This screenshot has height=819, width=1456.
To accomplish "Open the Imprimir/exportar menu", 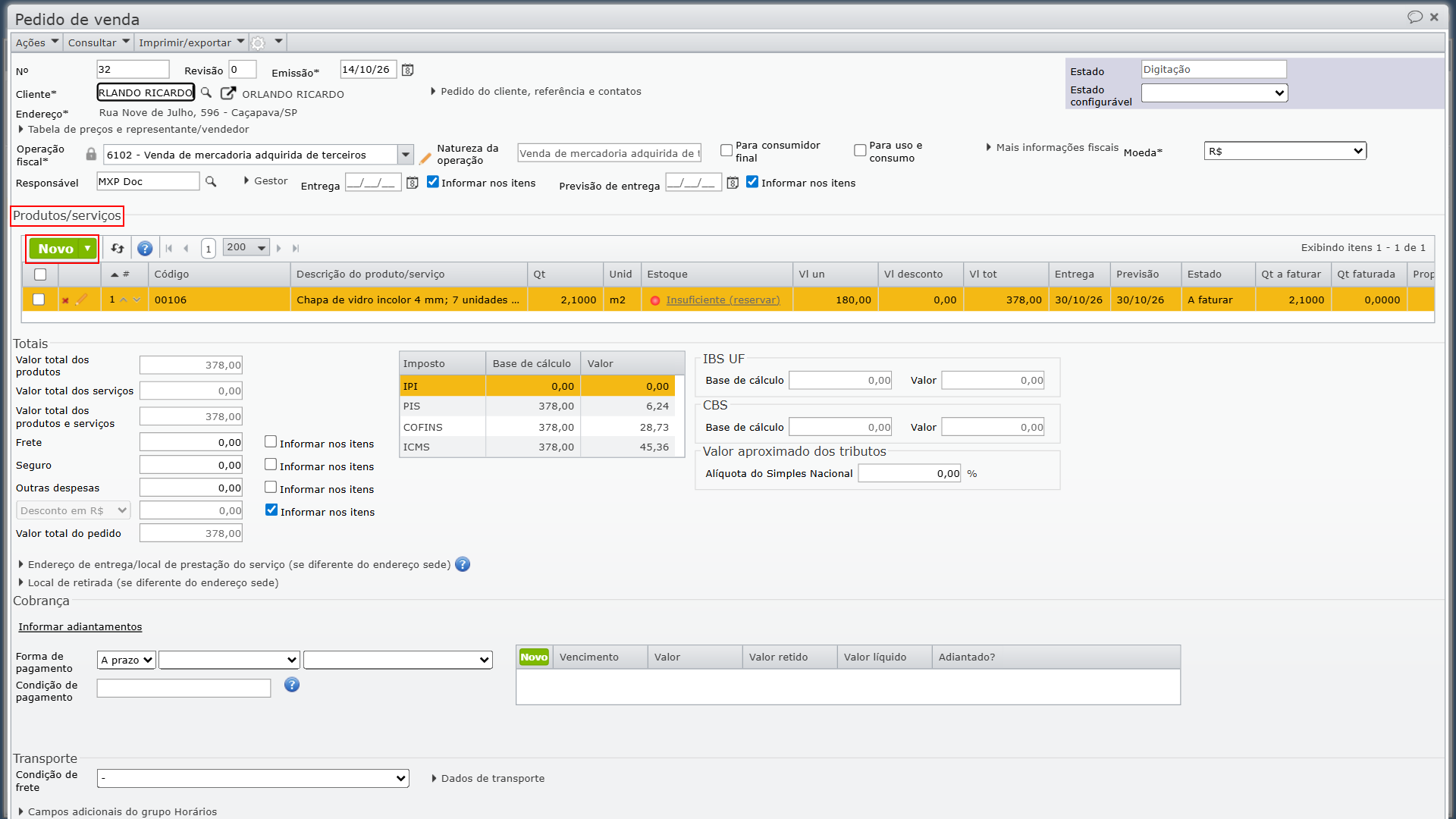I will click(x=191, y=42).
